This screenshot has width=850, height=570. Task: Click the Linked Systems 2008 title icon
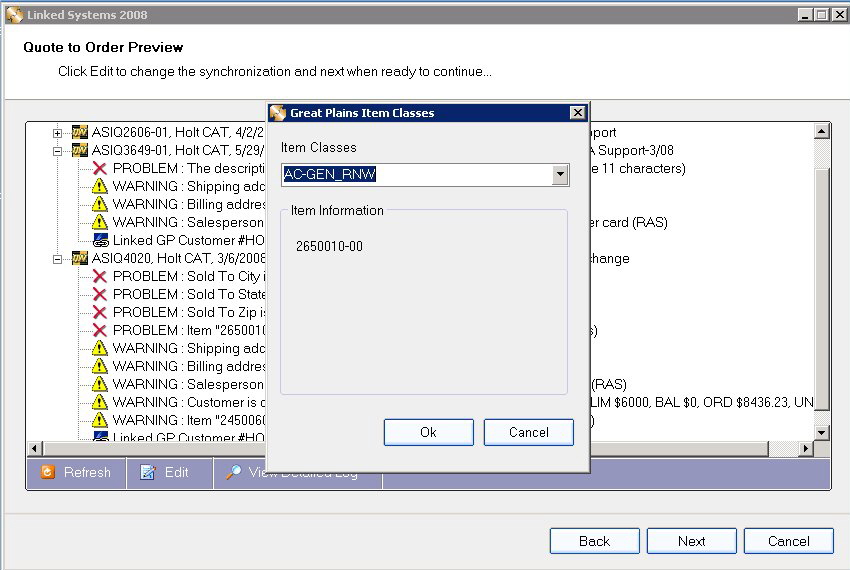pos(14,15)
